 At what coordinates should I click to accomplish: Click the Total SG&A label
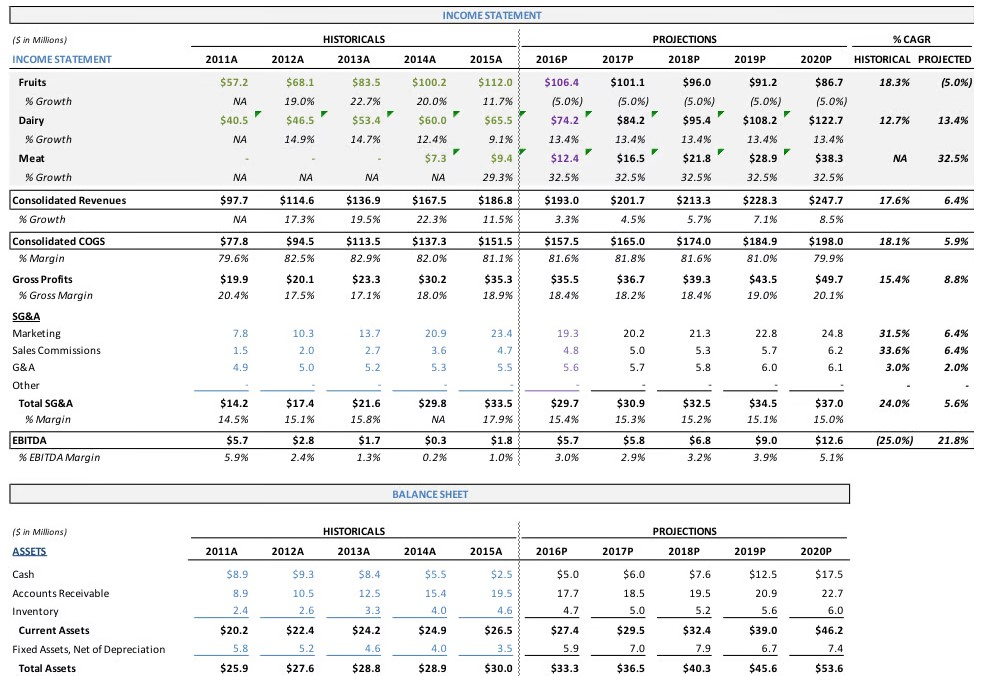[x=45, y=403]
